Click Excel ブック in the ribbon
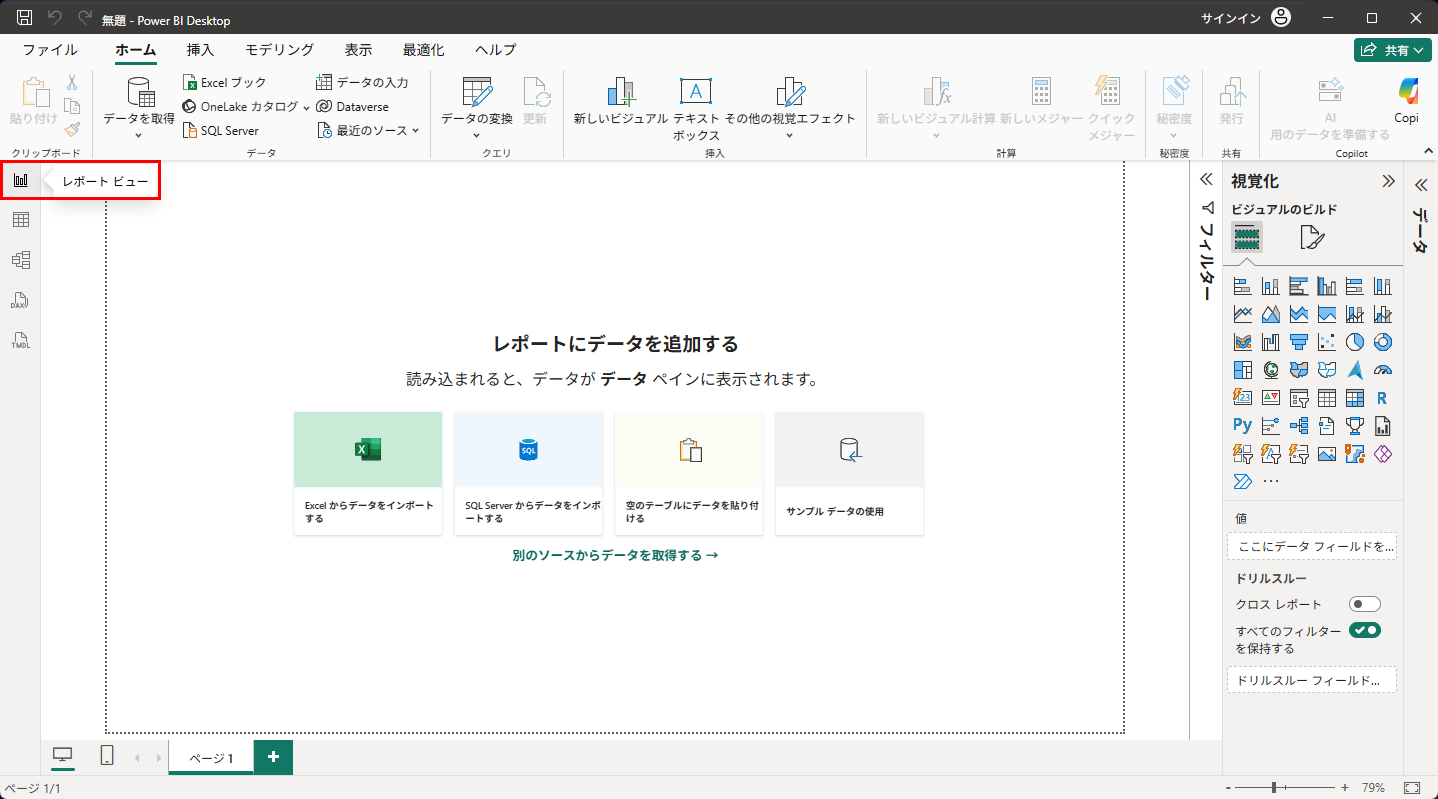The height and width of the screenshot is (799, 1438). pos(225,83)
